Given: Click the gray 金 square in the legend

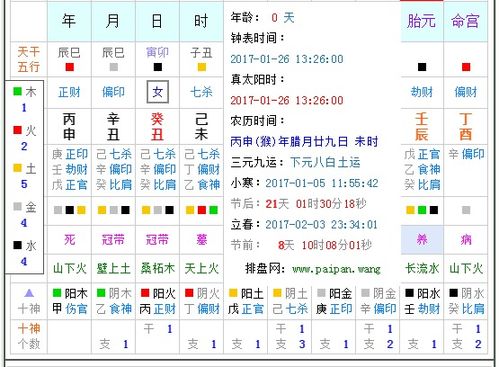Looking at the screenshot, I should click(17, 207).
